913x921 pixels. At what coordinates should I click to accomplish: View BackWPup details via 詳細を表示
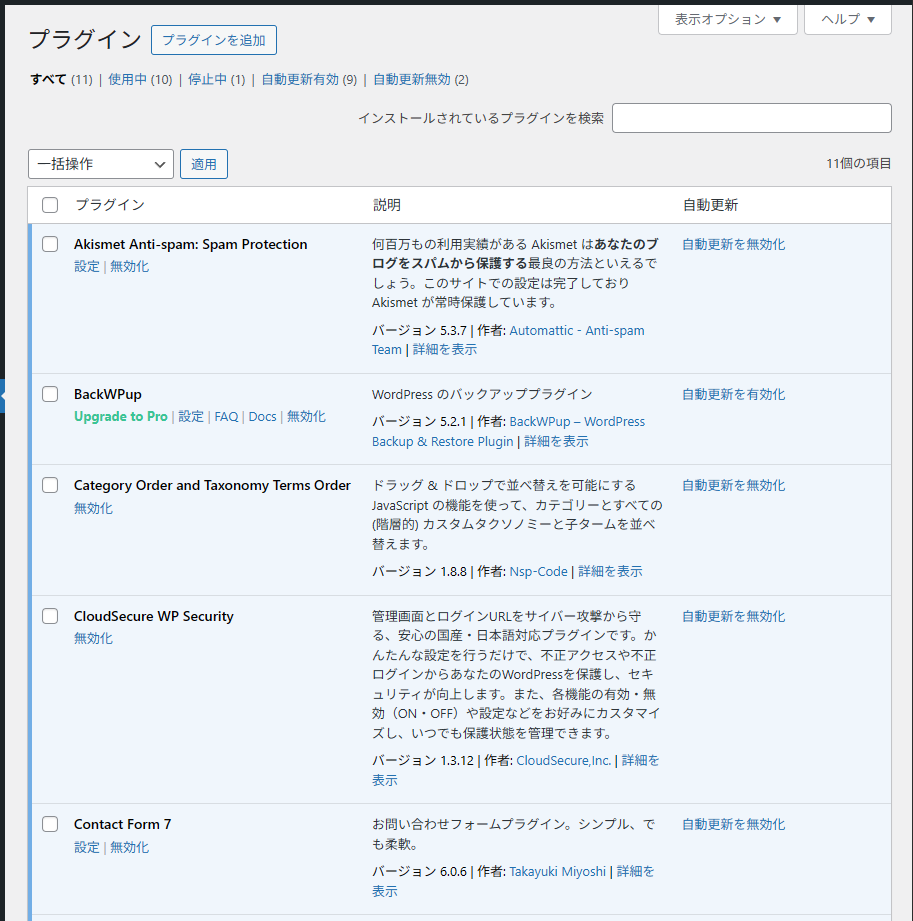coord(556,442)
